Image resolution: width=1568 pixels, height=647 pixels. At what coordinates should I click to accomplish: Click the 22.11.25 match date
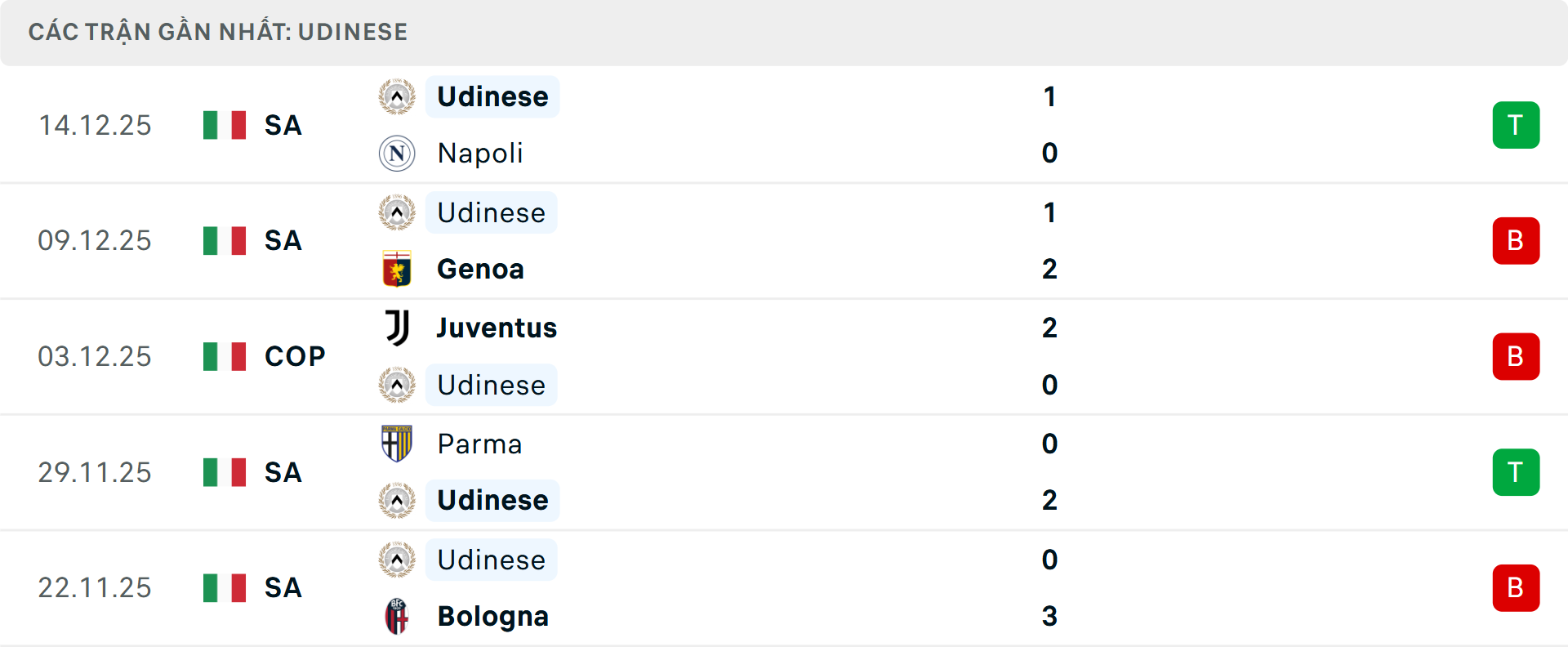click(x=95, y=588)
